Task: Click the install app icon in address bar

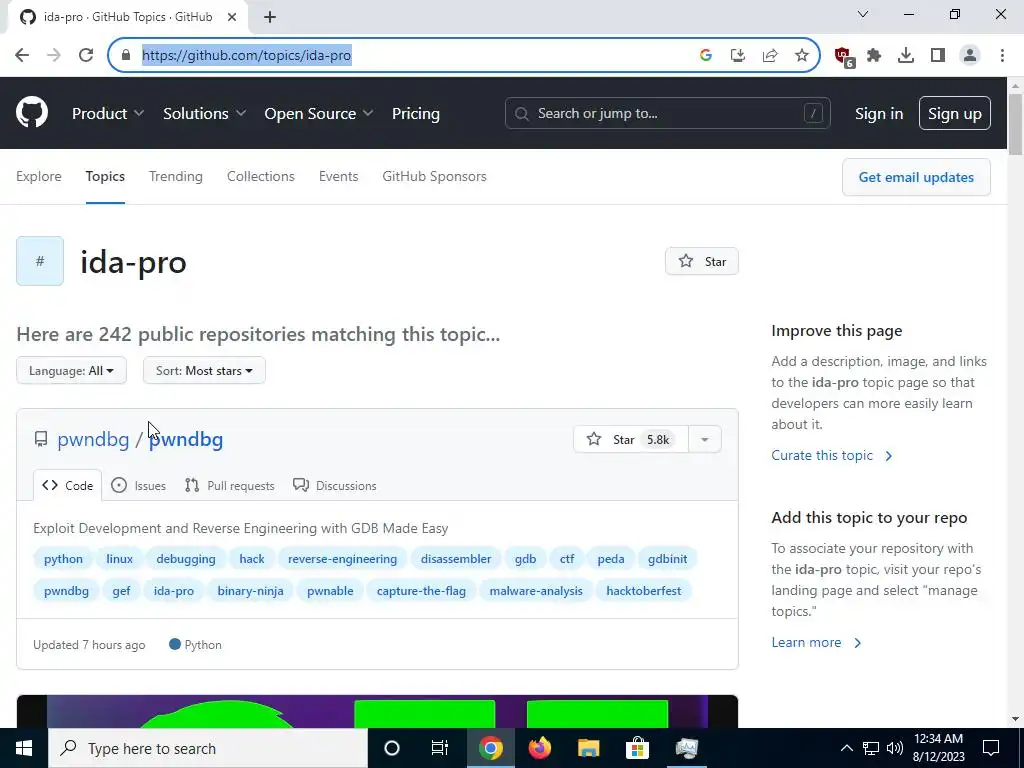Action: point(738,56)
